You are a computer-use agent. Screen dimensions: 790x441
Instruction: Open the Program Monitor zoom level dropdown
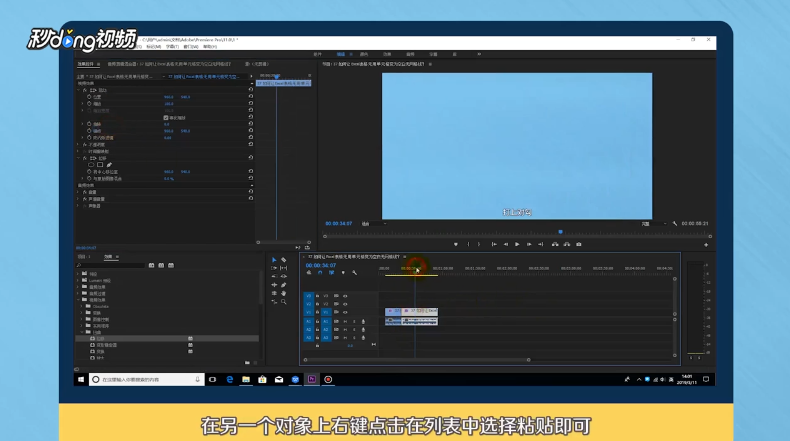pyautogui.click(x=374, y=223)
